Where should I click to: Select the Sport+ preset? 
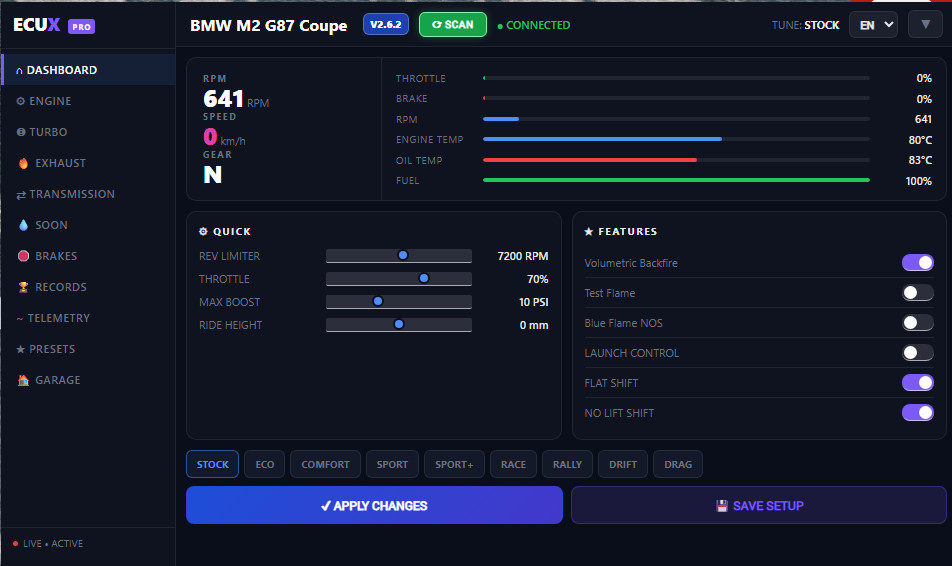[x=454, y=464]
